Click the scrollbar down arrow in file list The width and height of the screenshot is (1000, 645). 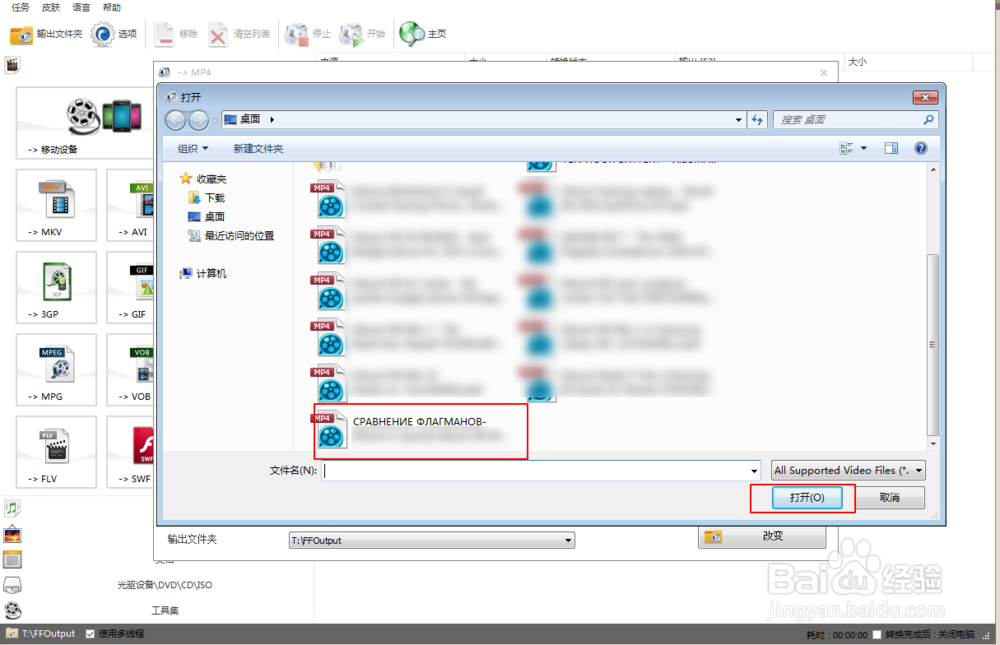933,444
